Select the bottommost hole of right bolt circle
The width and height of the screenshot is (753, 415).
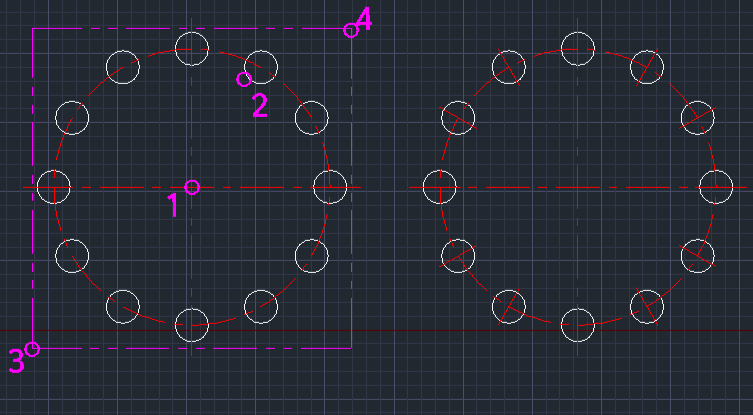[x=577, y=324]
